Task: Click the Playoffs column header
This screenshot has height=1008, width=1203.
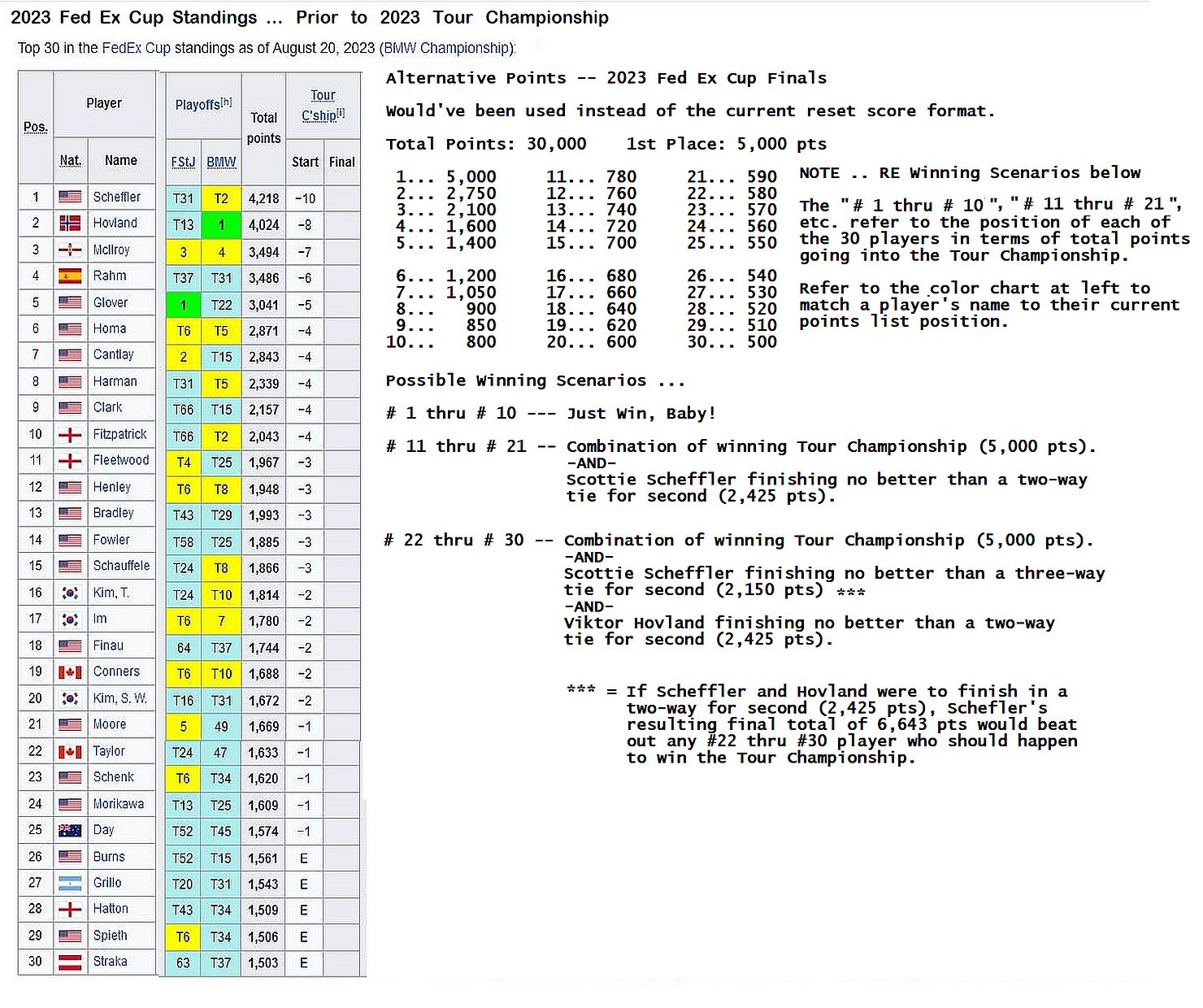Action: click(x=203, y=104)
